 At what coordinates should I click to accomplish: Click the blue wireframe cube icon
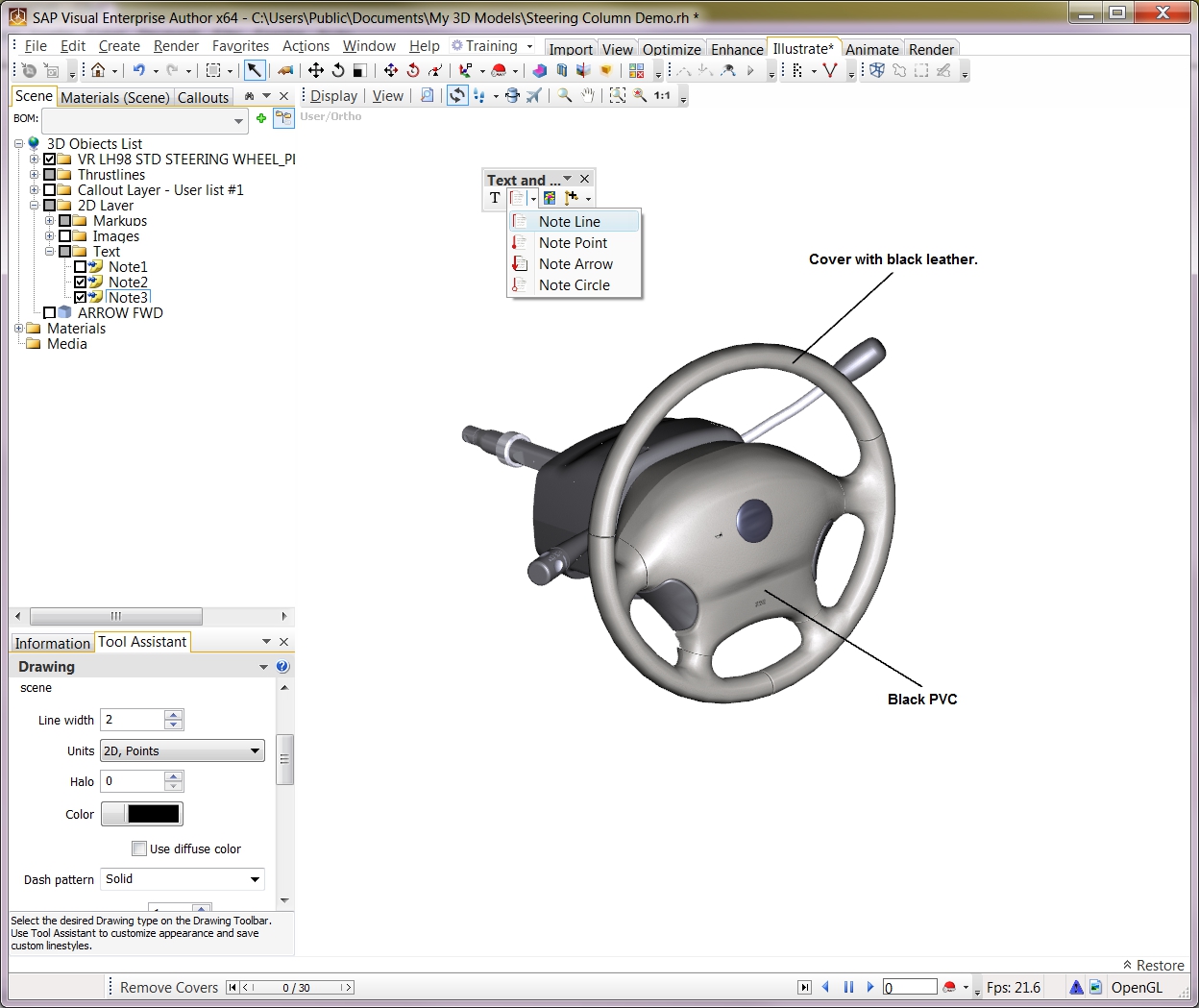(x=877, y=70)
